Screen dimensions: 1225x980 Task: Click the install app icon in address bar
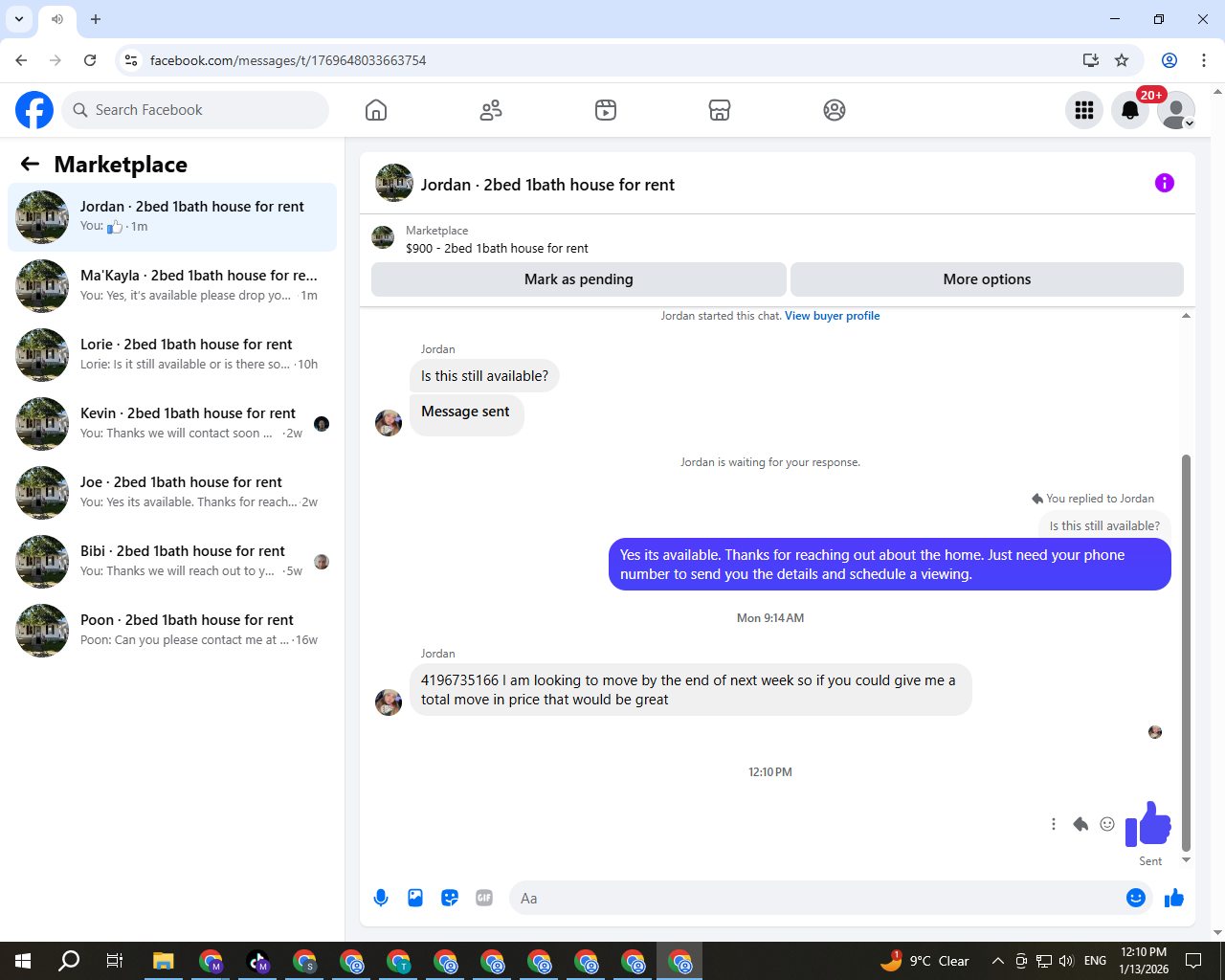tap(1091, 60)
